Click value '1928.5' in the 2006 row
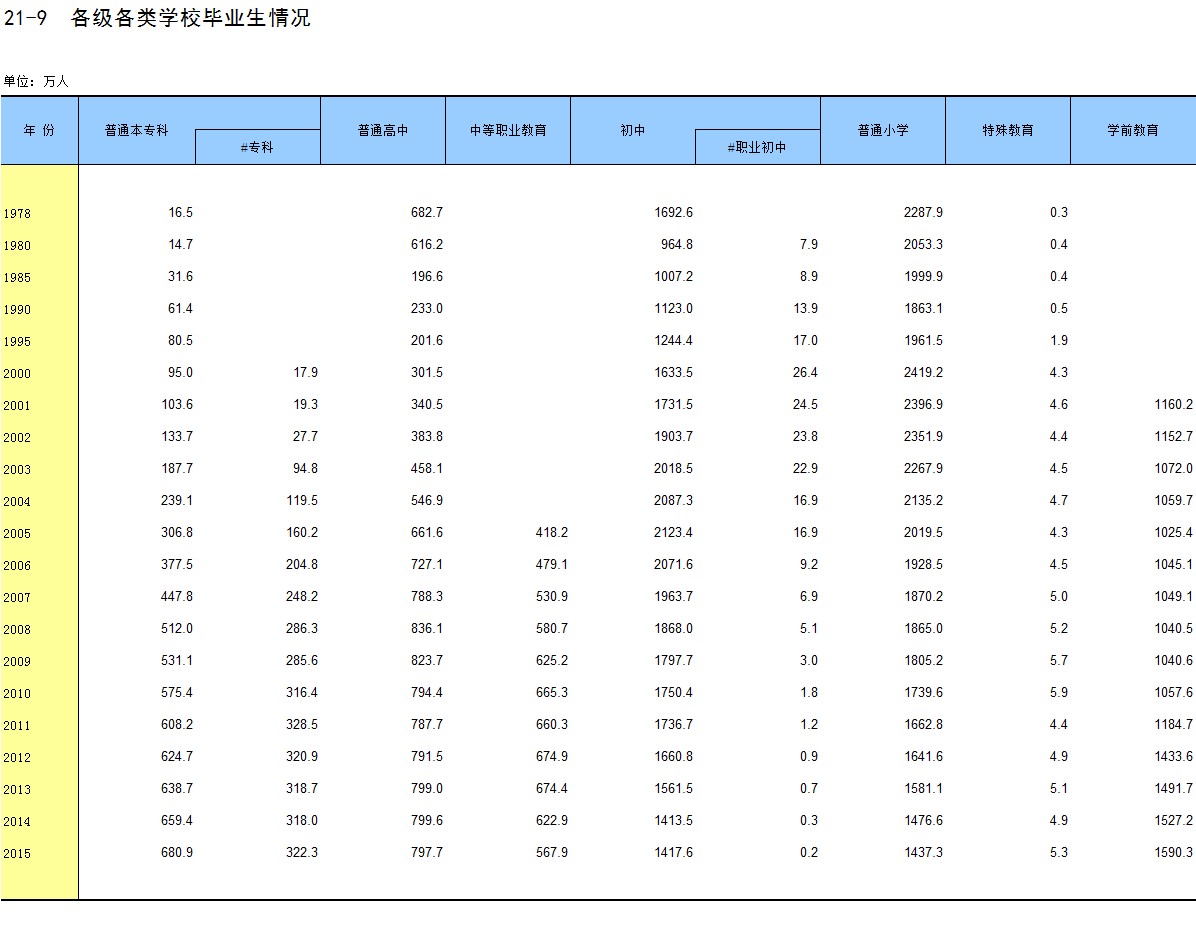1196x933 pixels. (924, 565)
